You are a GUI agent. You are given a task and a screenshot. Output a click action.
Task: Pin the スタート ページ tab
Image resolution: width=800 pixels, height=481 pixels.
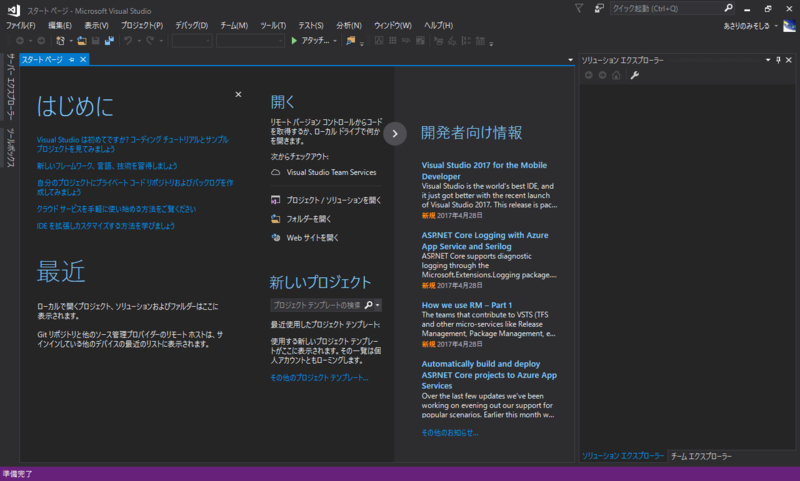[71, 60]
